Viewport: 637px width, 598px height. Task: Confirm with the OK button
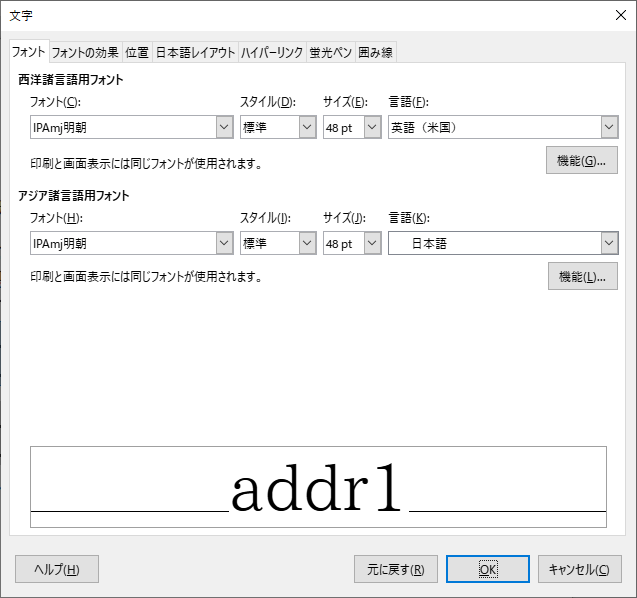point(488,569)
